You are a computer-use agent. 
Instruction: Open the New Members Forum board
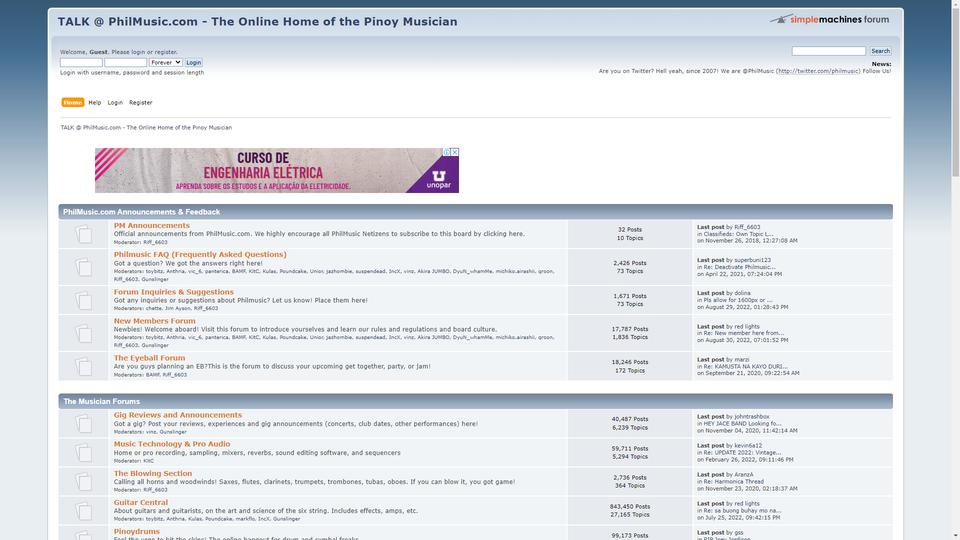pos(154,321)
